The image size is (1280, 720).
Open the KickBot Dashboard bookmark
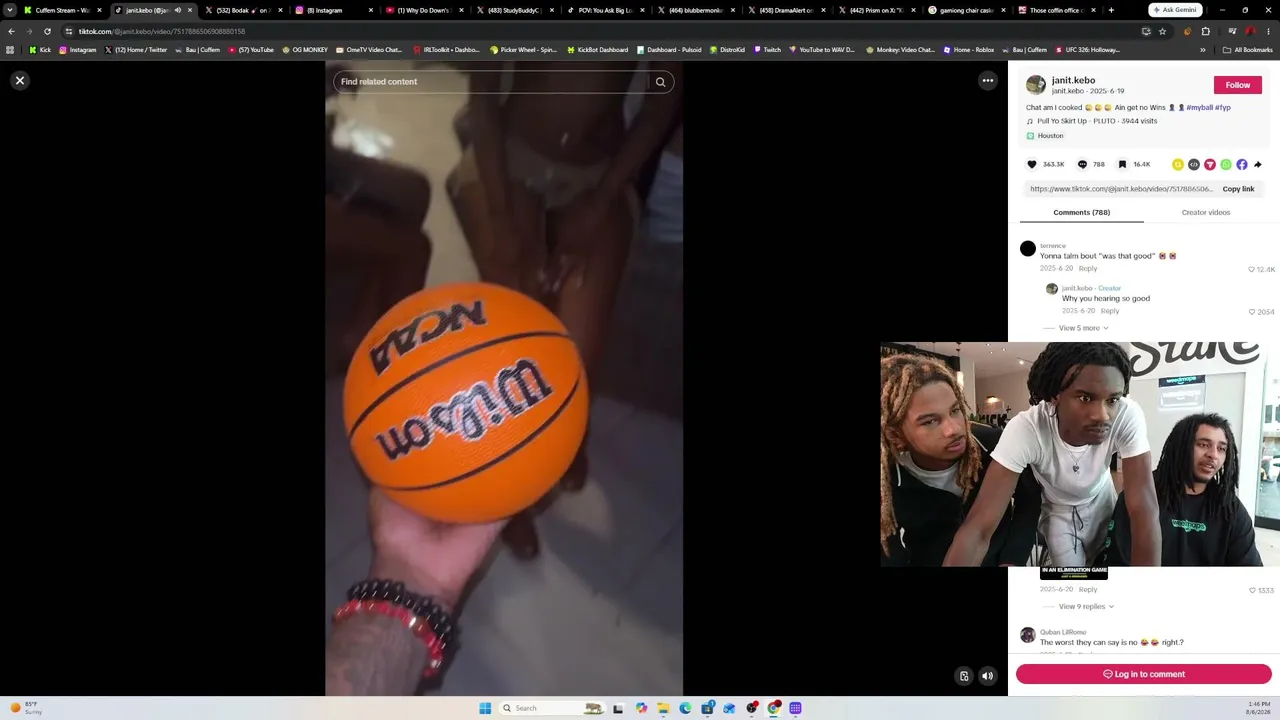tap(598, 50)
